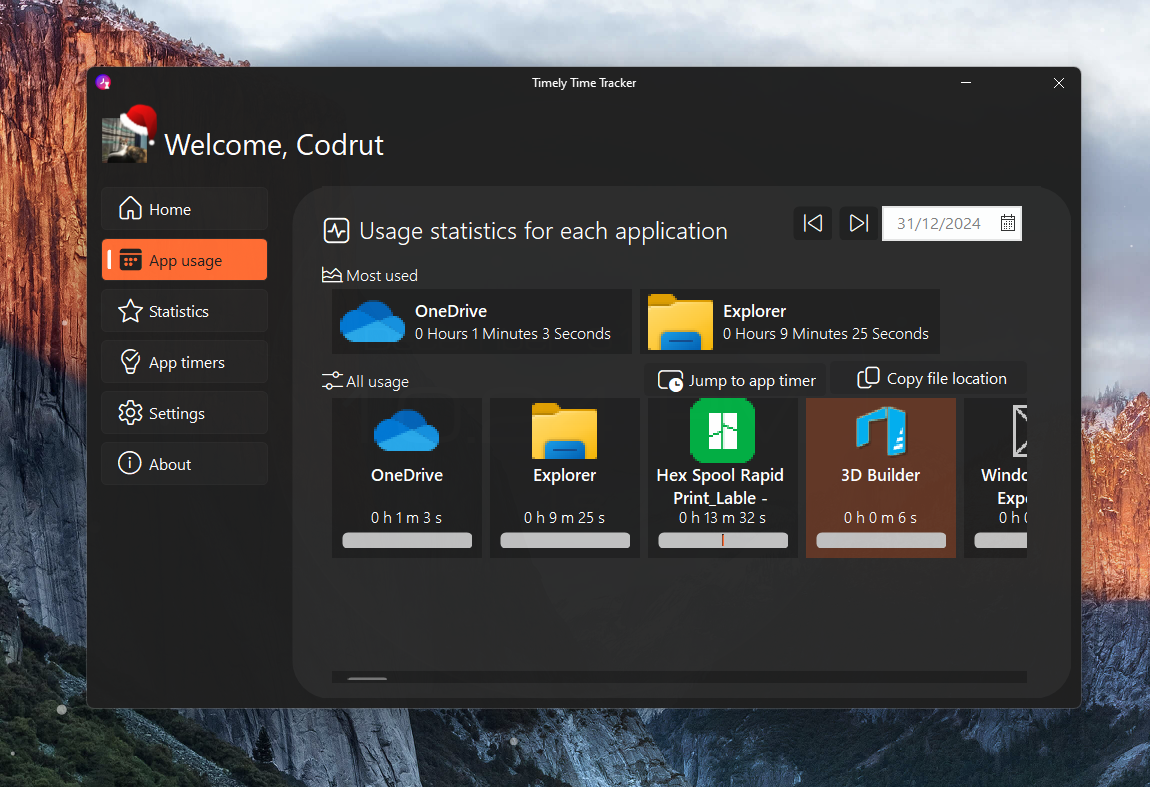1150x787 pixels.
Task: Click OneDrive cloud icon in All usage
Action: tap(406, 431)
